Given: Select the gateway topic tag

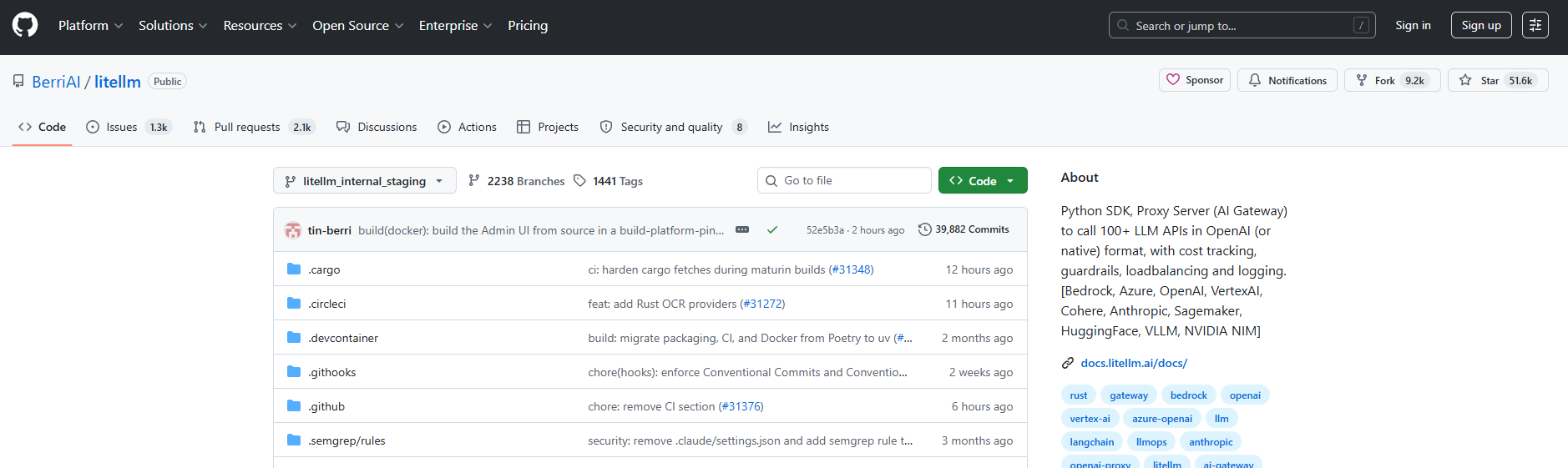Looking at the screenshot, I should pyautogui.click(x=1129, y=395).
